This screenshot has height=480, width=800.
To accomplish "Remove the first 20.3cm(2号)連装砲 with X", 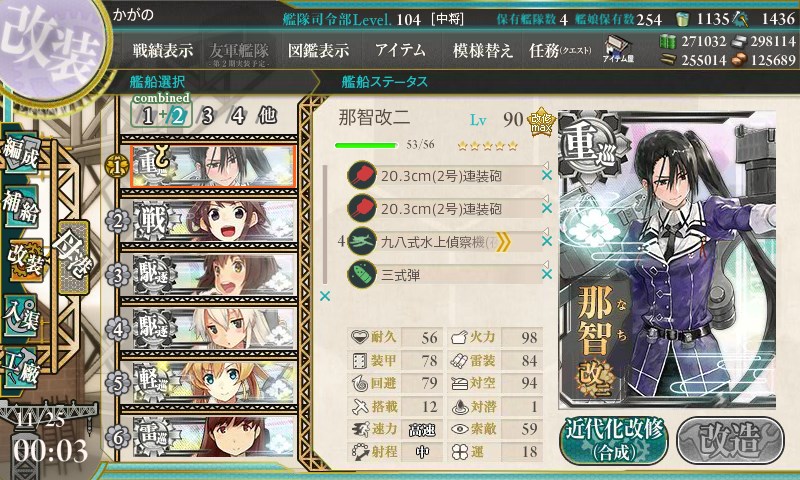I will pos(547,175).
